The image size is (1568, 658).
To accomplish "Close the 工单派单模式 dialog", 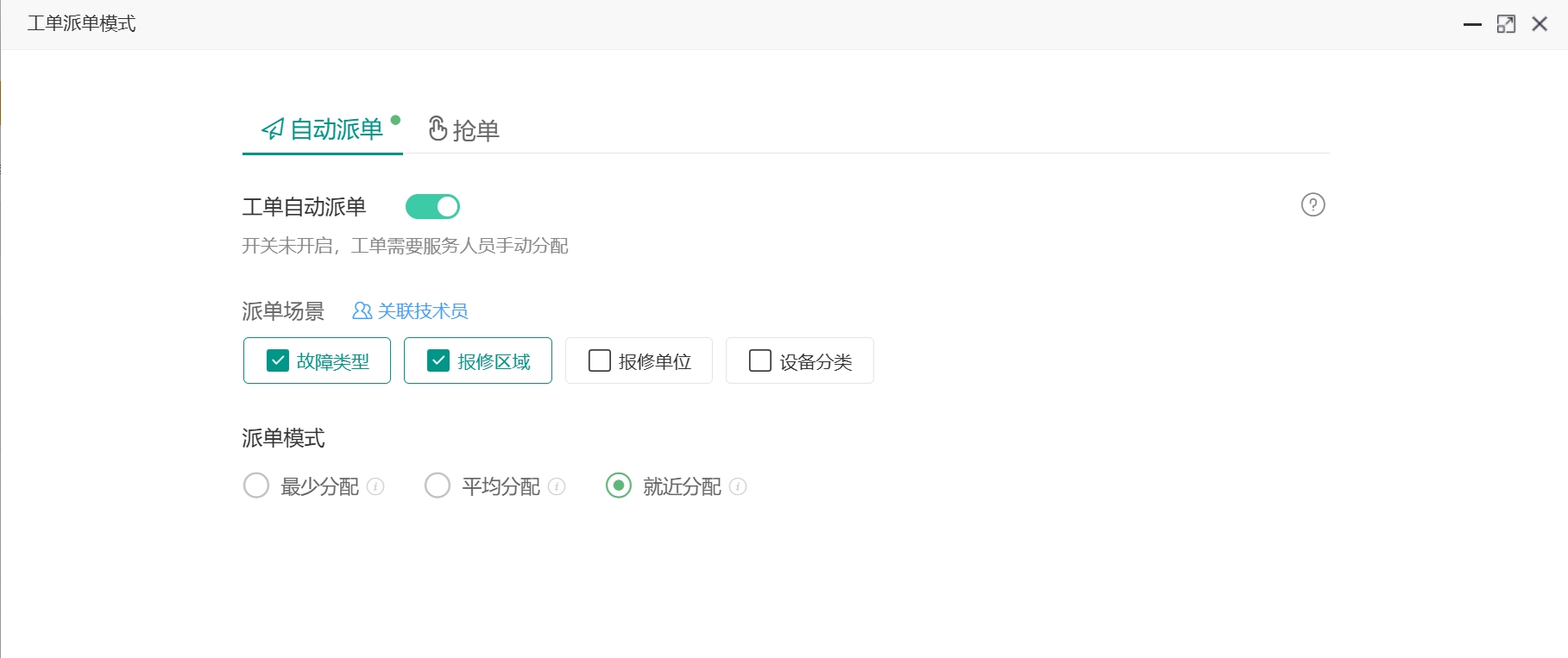I will tap(1540, 24).
